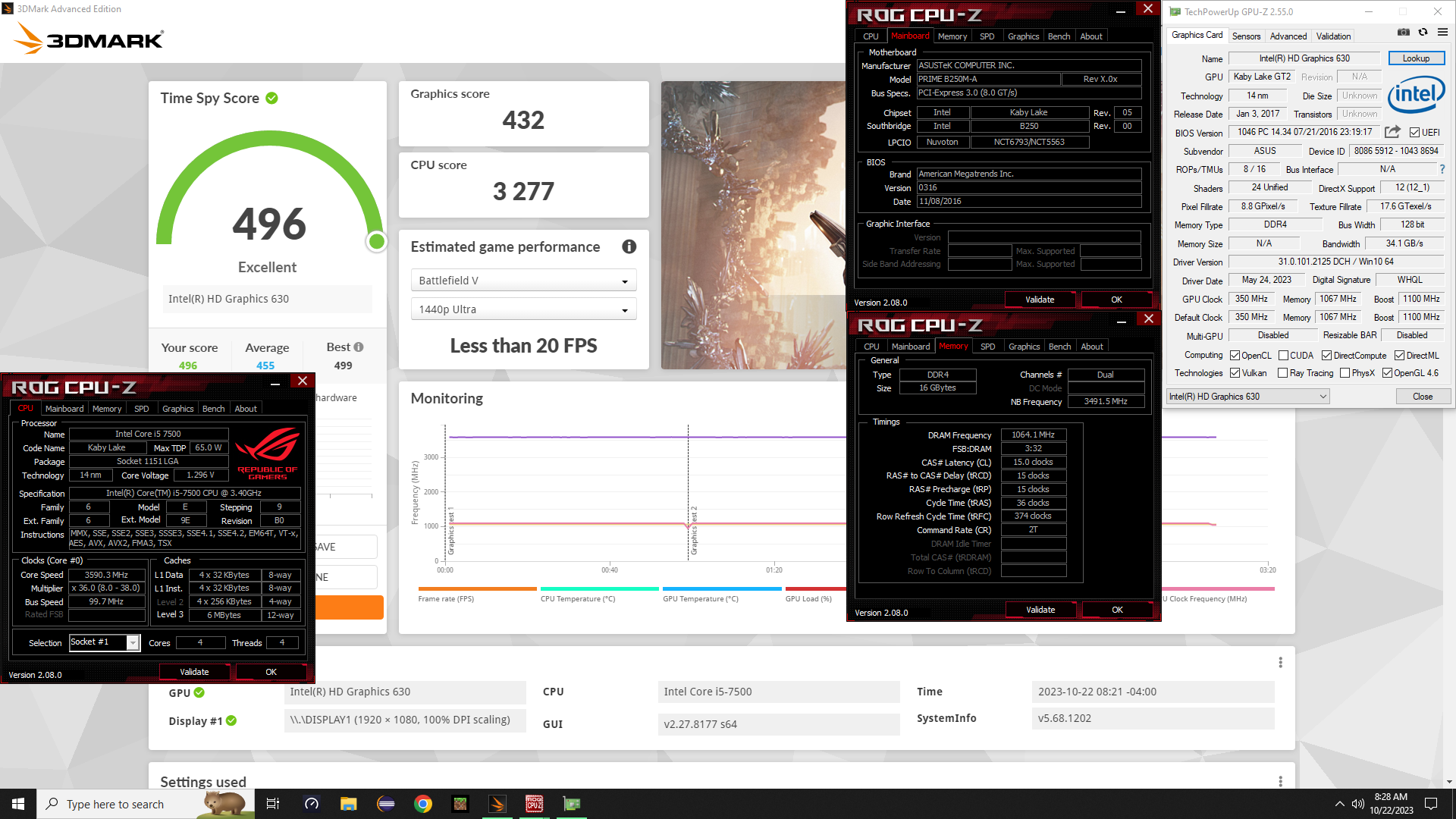Click the taskbar clock showing 8:28 AM

pos(1391,804)
